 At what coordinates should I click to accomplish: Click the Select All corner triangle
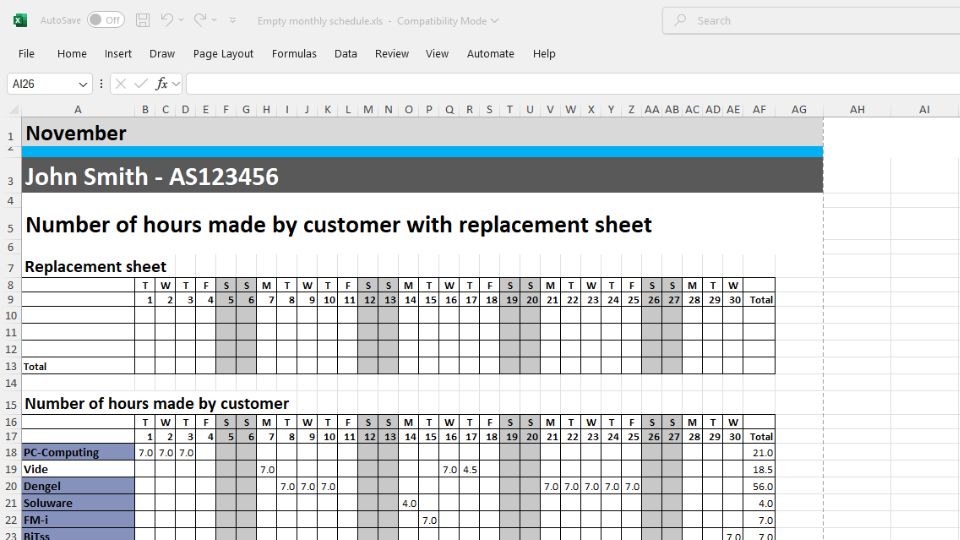coord(11,109)
